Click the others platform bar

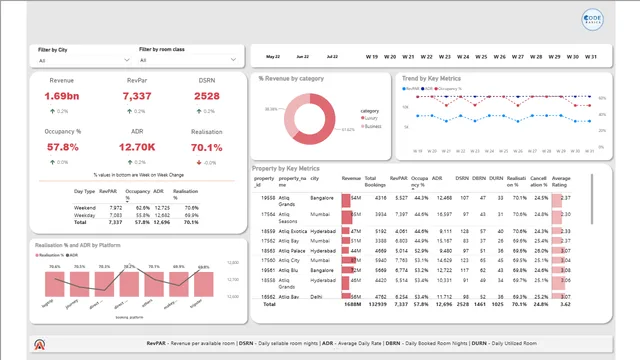[x=154, y=284]
